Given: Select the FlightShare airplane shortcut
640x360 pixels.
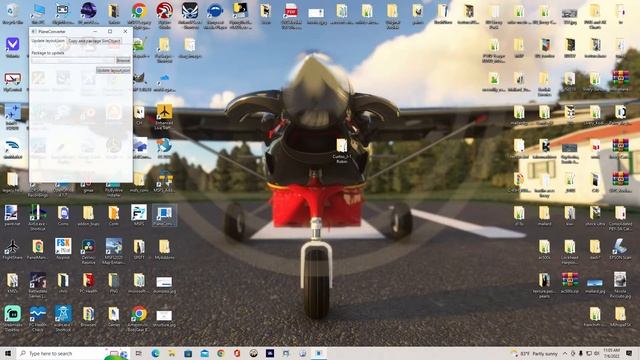Looking at the screenshot, I should (x=12, y=249).
